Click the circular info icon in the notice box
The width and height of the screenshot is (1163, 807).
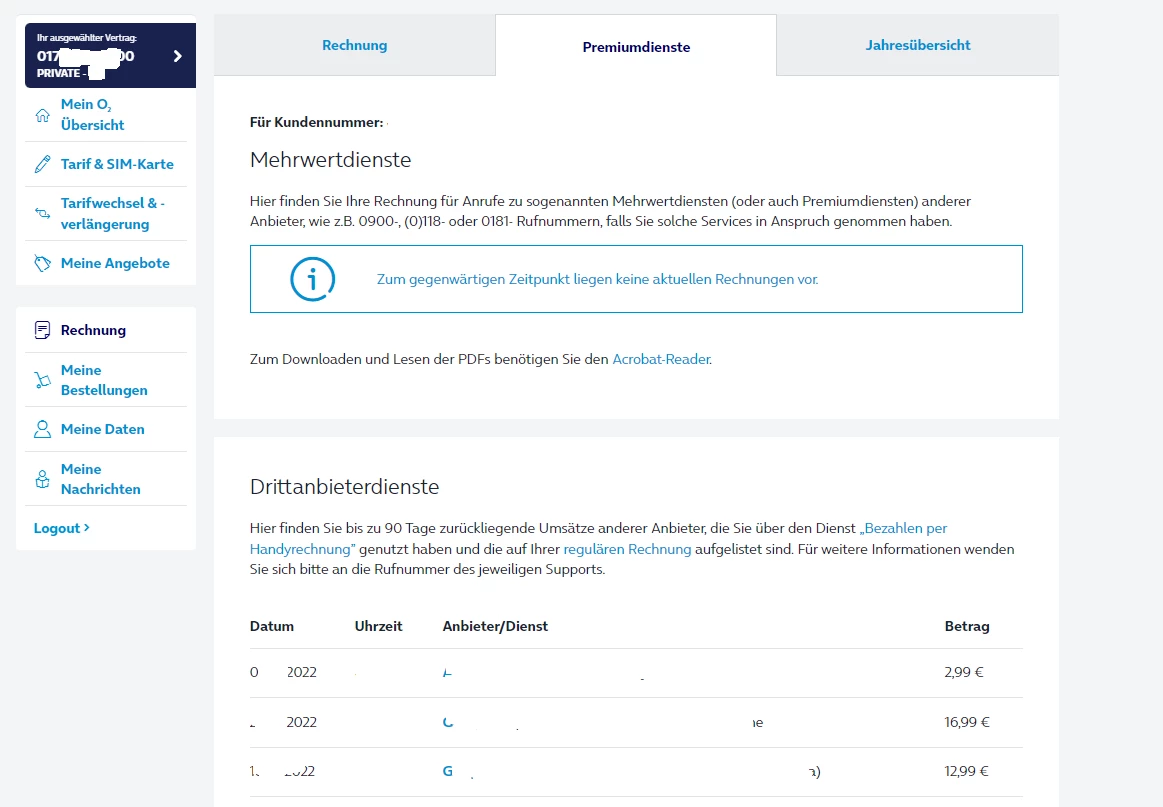[x=313, y=279]
